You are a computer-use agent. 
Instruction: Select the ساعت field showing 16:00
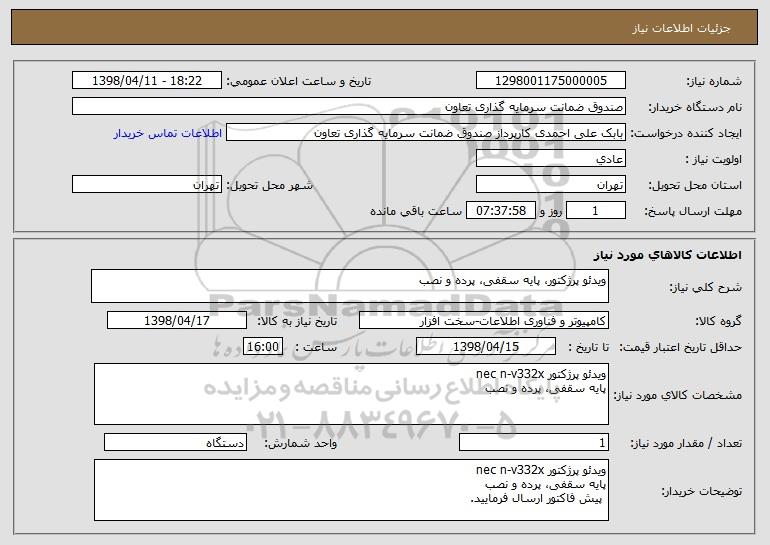click(263, 347)
